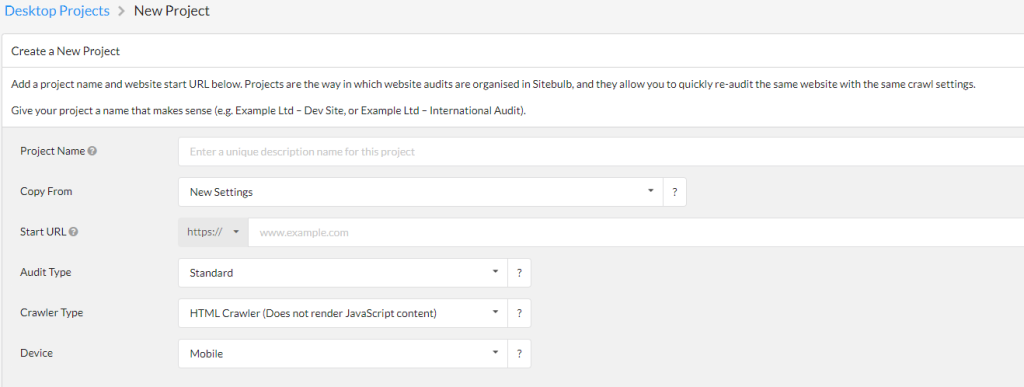Click the Start URL label
The width and height of the screenshot is (1024, 387).
pos(43,232)
